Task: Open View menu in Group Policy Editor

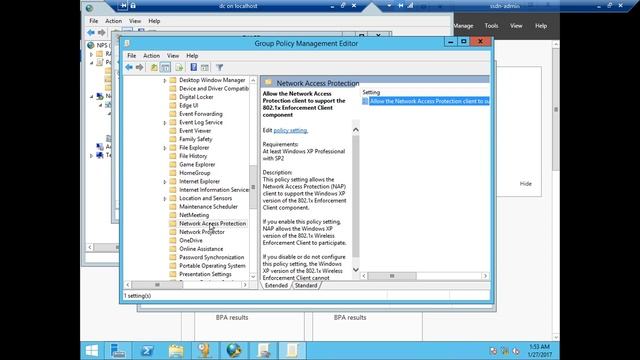Action: (x=173, y=56)
